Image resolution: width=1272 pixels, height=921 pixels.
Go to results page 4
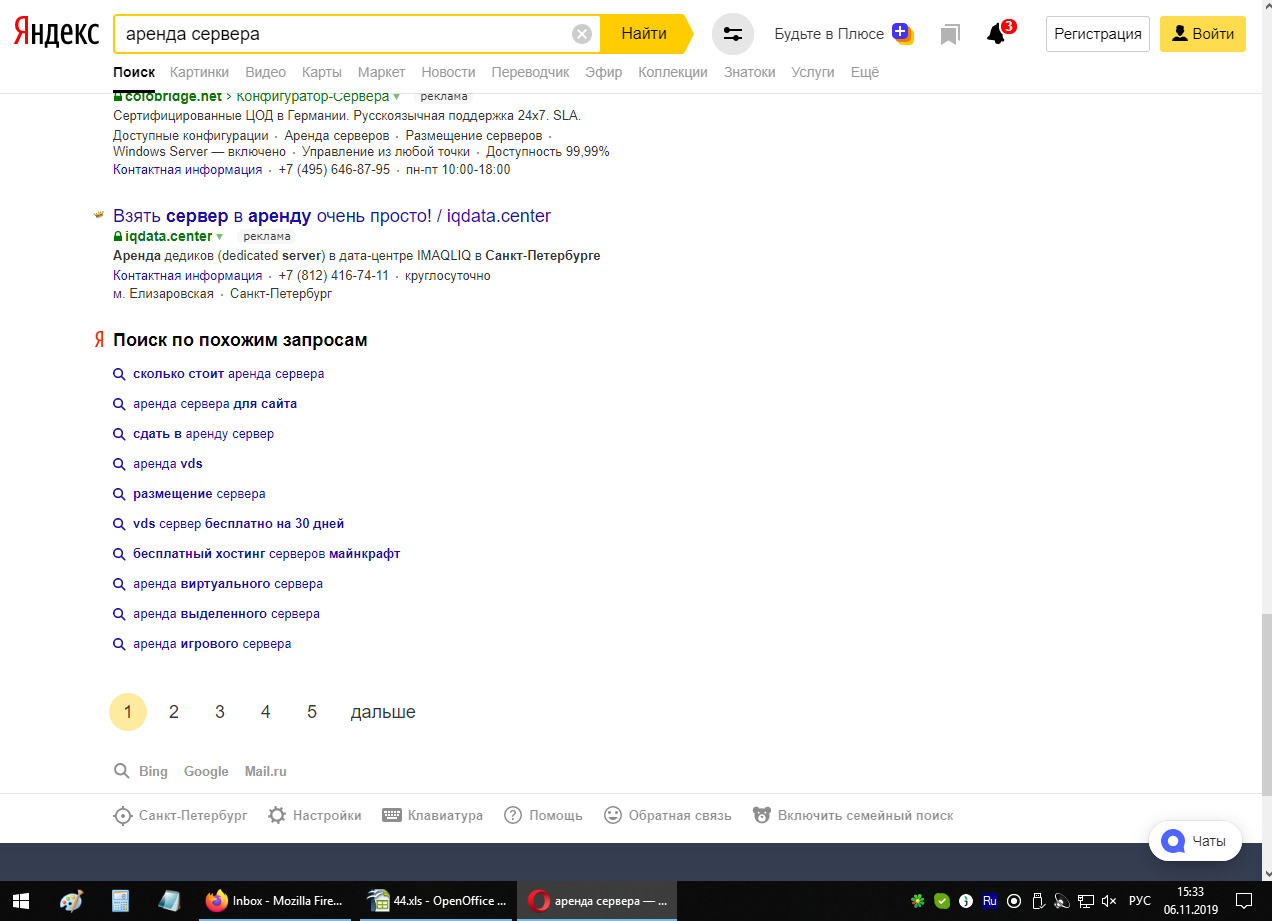click(x=266, y=712)
